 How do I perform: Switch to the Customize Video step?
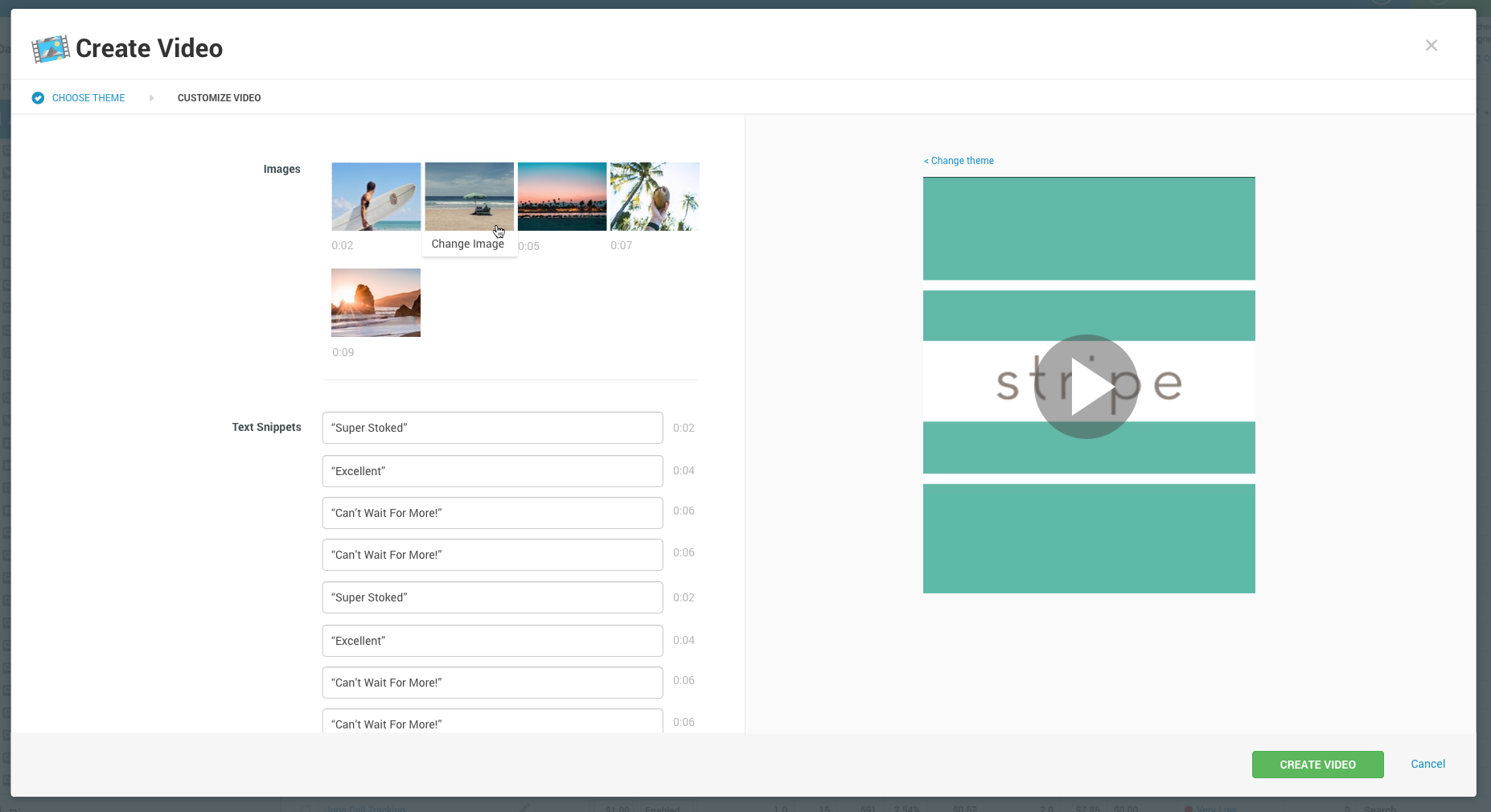[x=219, y=97]
